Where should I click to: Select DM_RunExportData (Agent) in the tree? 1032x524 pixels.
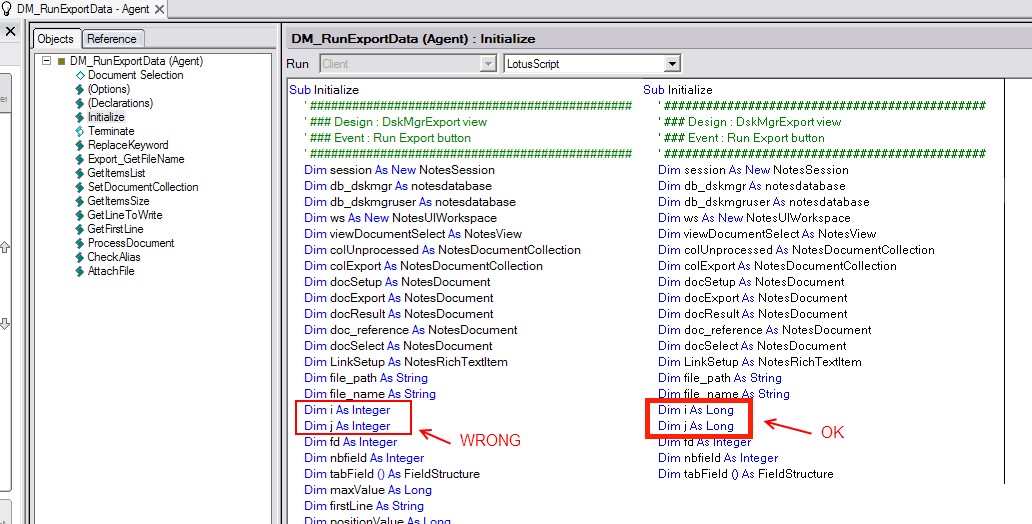point(136,61)
